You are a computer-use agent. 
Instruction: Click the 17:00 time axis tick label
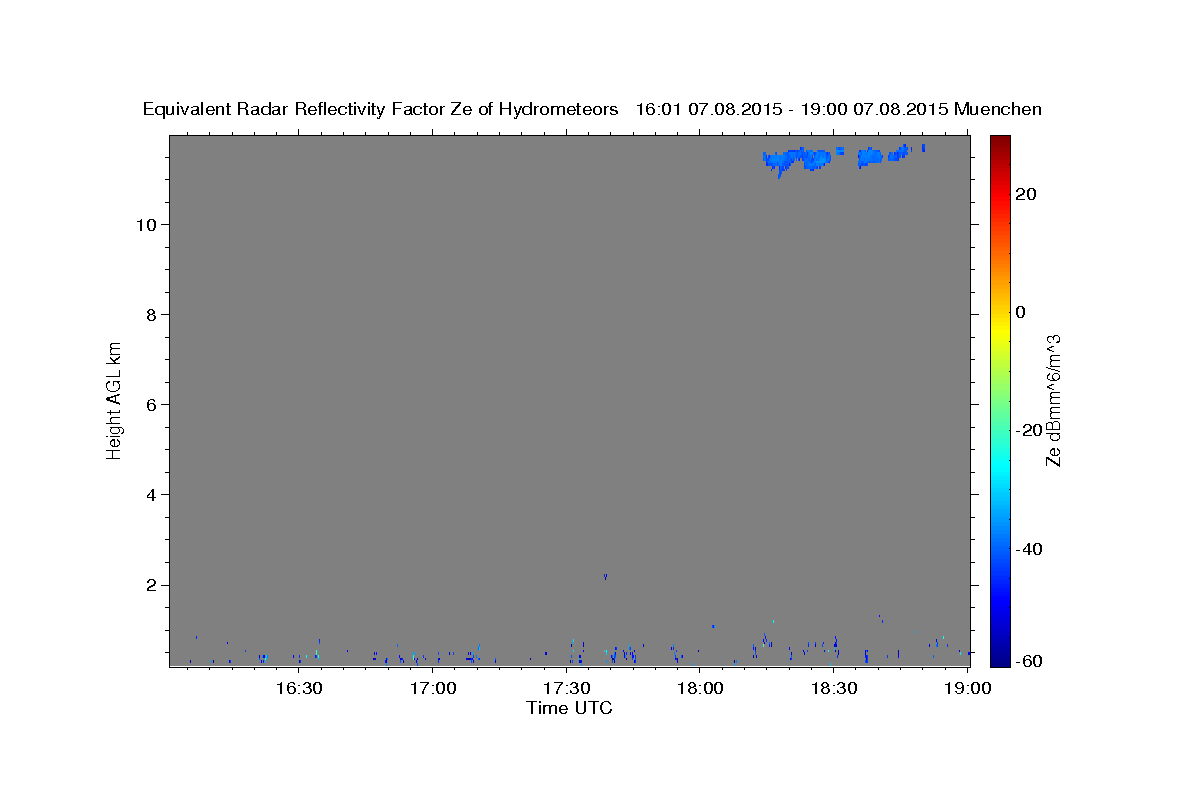pos(433,688)
